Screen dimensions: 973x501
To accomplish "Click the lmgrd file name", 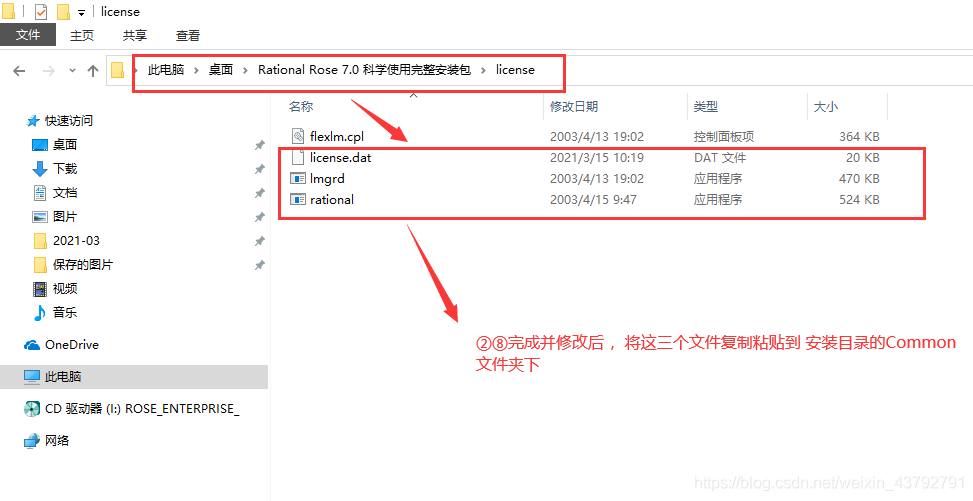I will (x=327, y=179).
